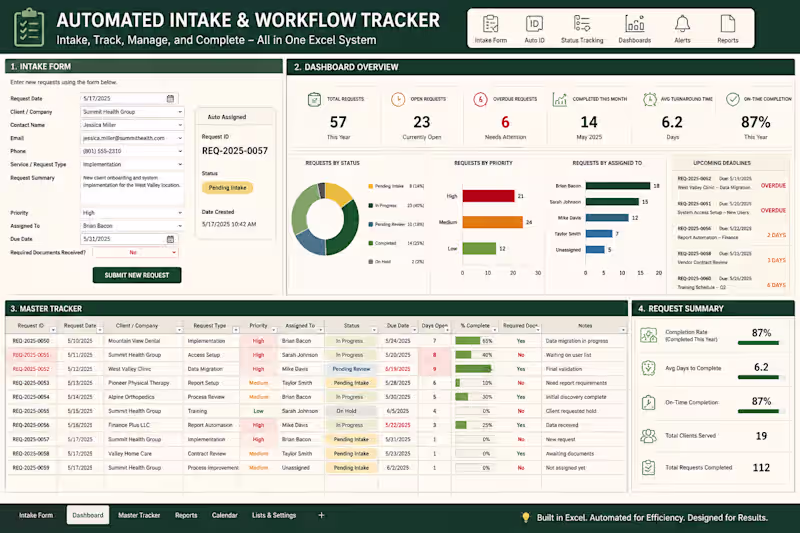The height and width of the screenshot is (533, 800).
Task: Open filter arrow on Request ID column
Action: click(x=53, y=330)
